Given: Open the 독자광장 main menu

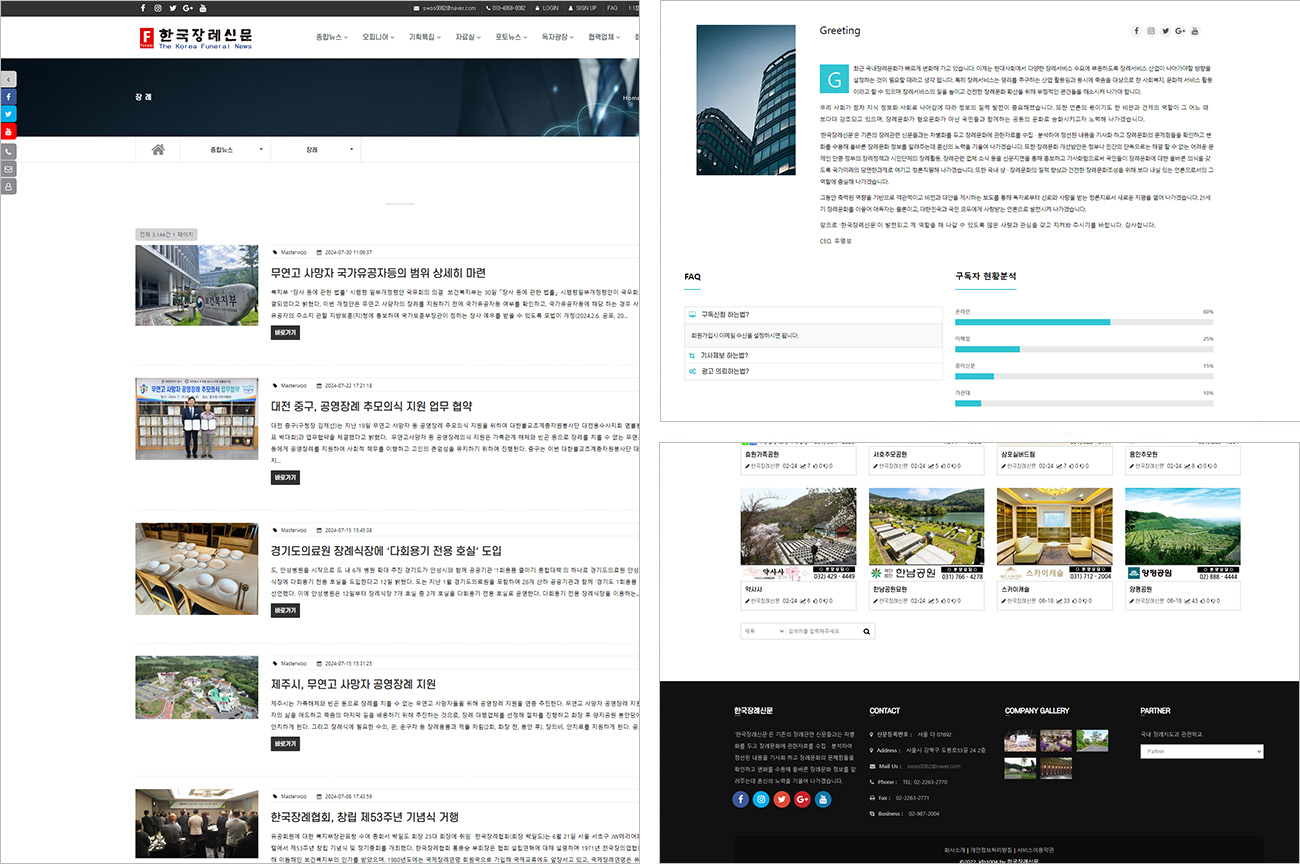Looking at the screenshot, I should pyautogui.click(x=558, y=37).
